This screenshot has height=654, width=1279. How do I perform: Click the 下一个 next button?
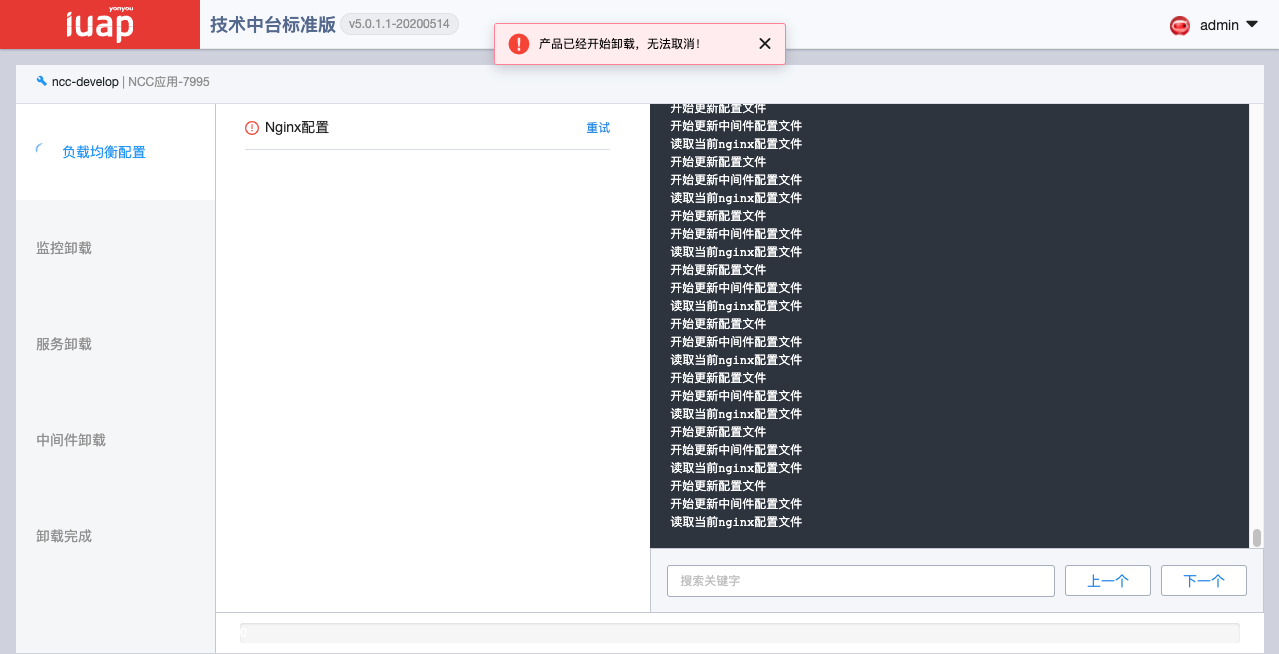(1204, 580)
